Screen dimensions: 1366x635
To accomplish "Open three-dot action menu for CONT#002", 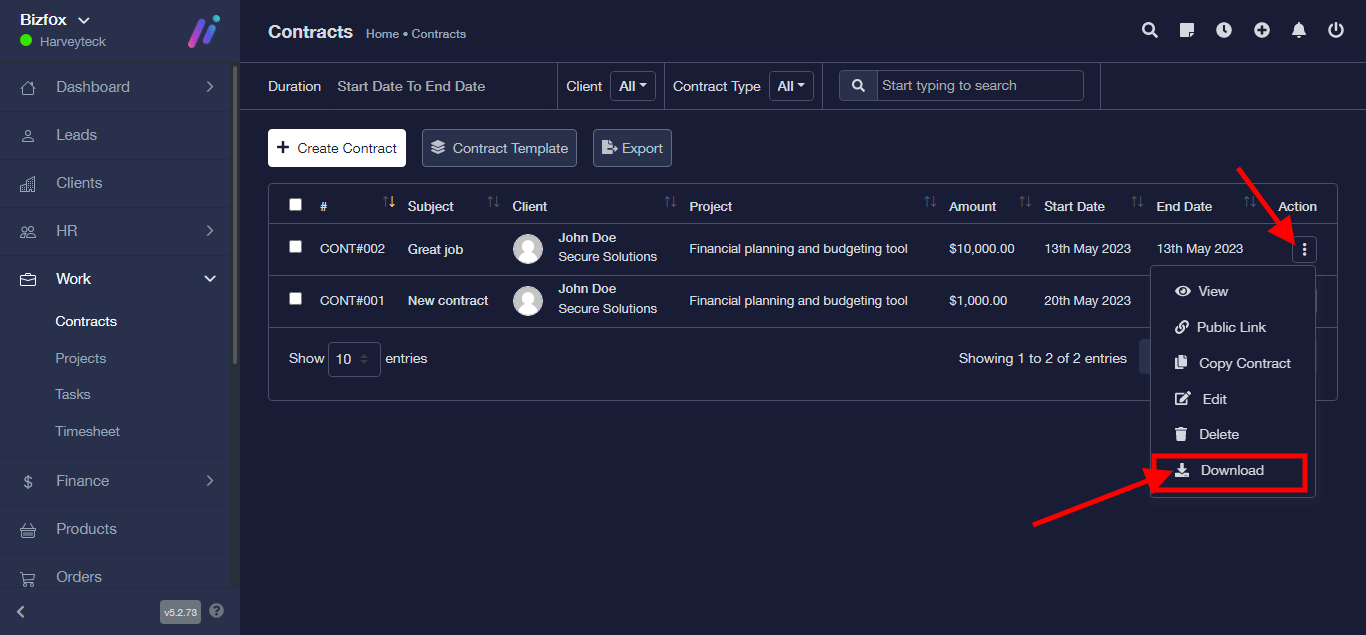I will pos(1304,249).
